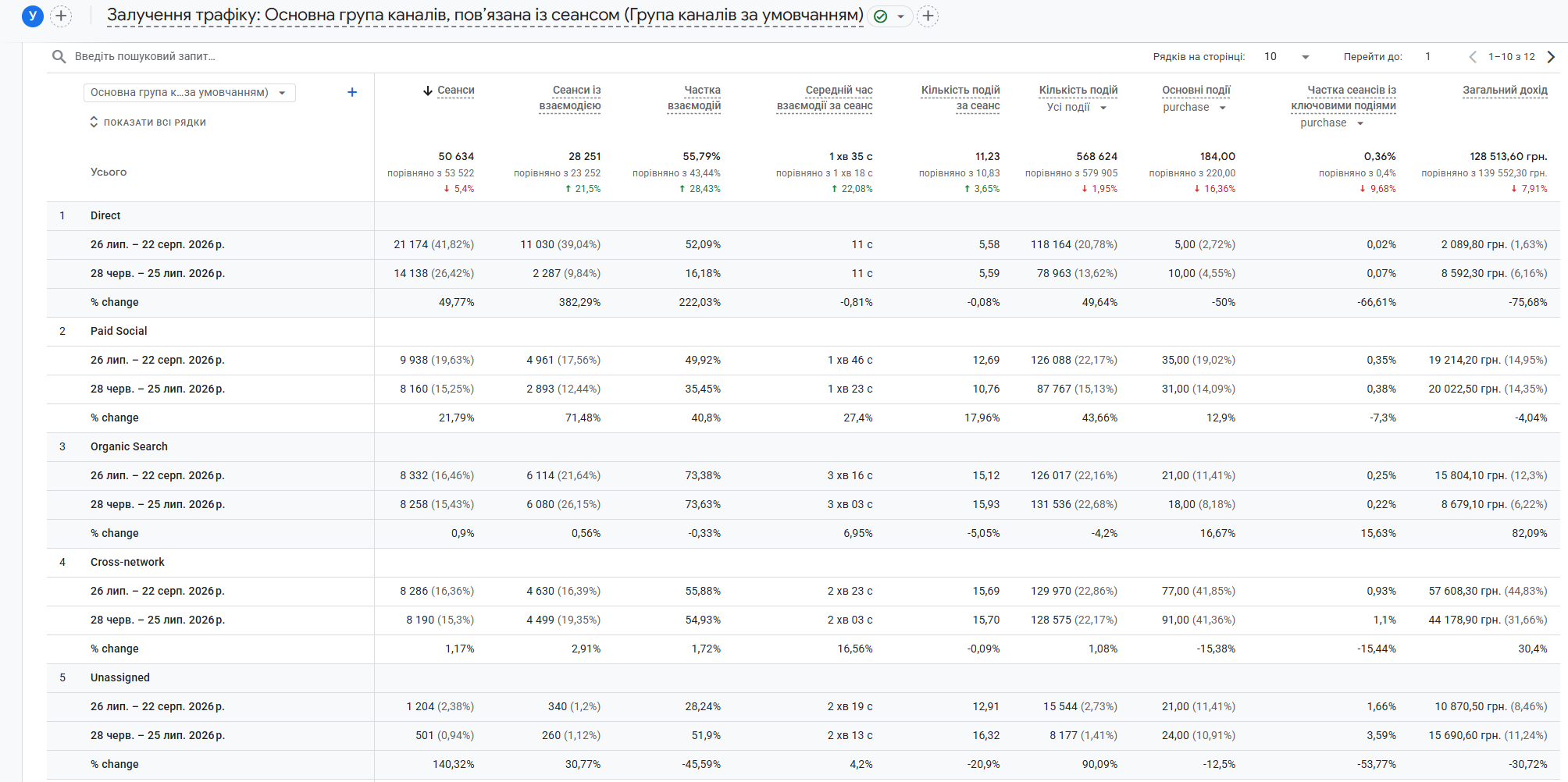1568x782 pixels.
Task: Expand all rows via ПОКАЗАТИ ВСІ РЯДКИ
Action: tap(148, 122)
